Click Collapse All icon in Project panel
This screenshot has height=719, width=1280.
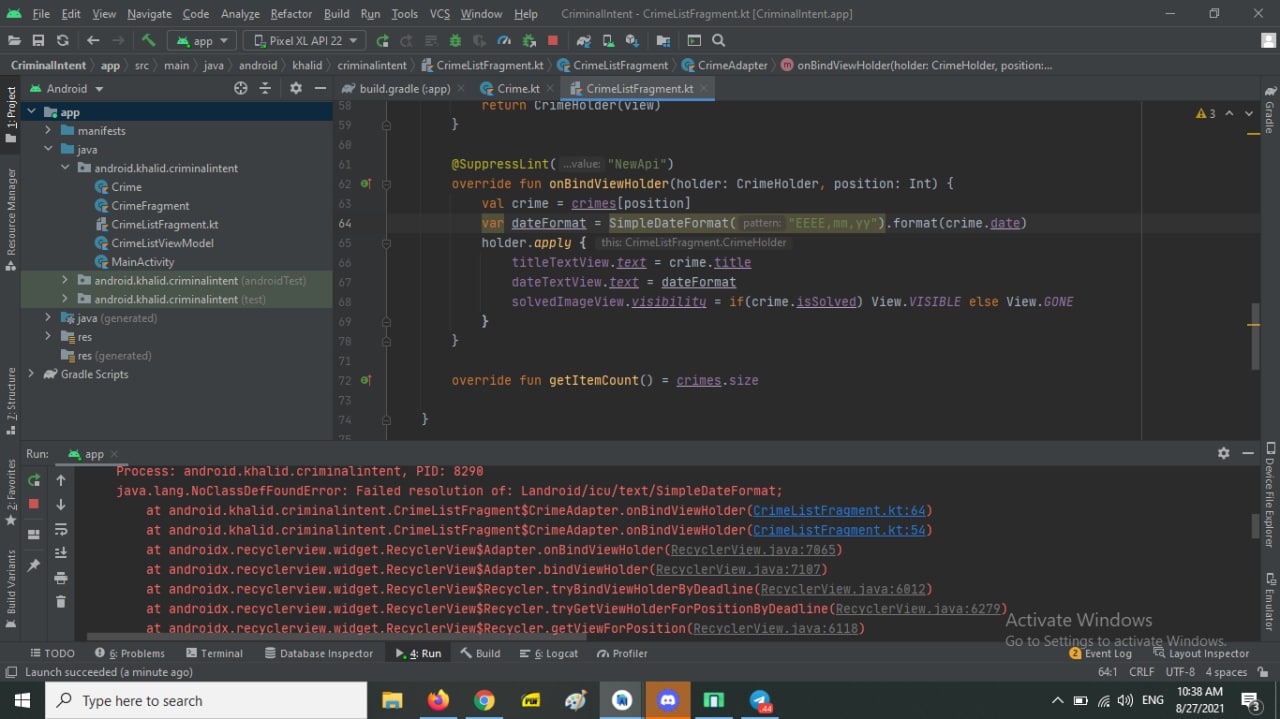265,88
